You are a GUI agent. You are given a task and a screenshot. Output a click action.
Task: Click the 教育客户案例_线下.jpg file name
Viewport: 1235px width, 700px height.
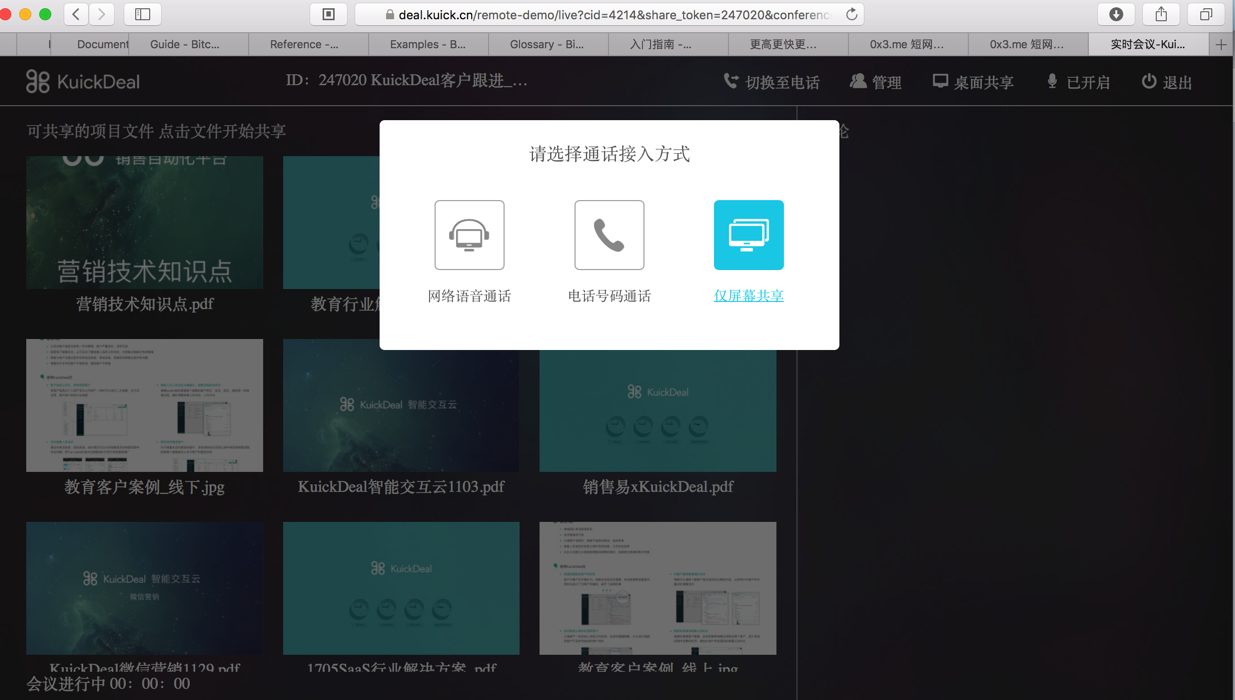click(145, 487)
